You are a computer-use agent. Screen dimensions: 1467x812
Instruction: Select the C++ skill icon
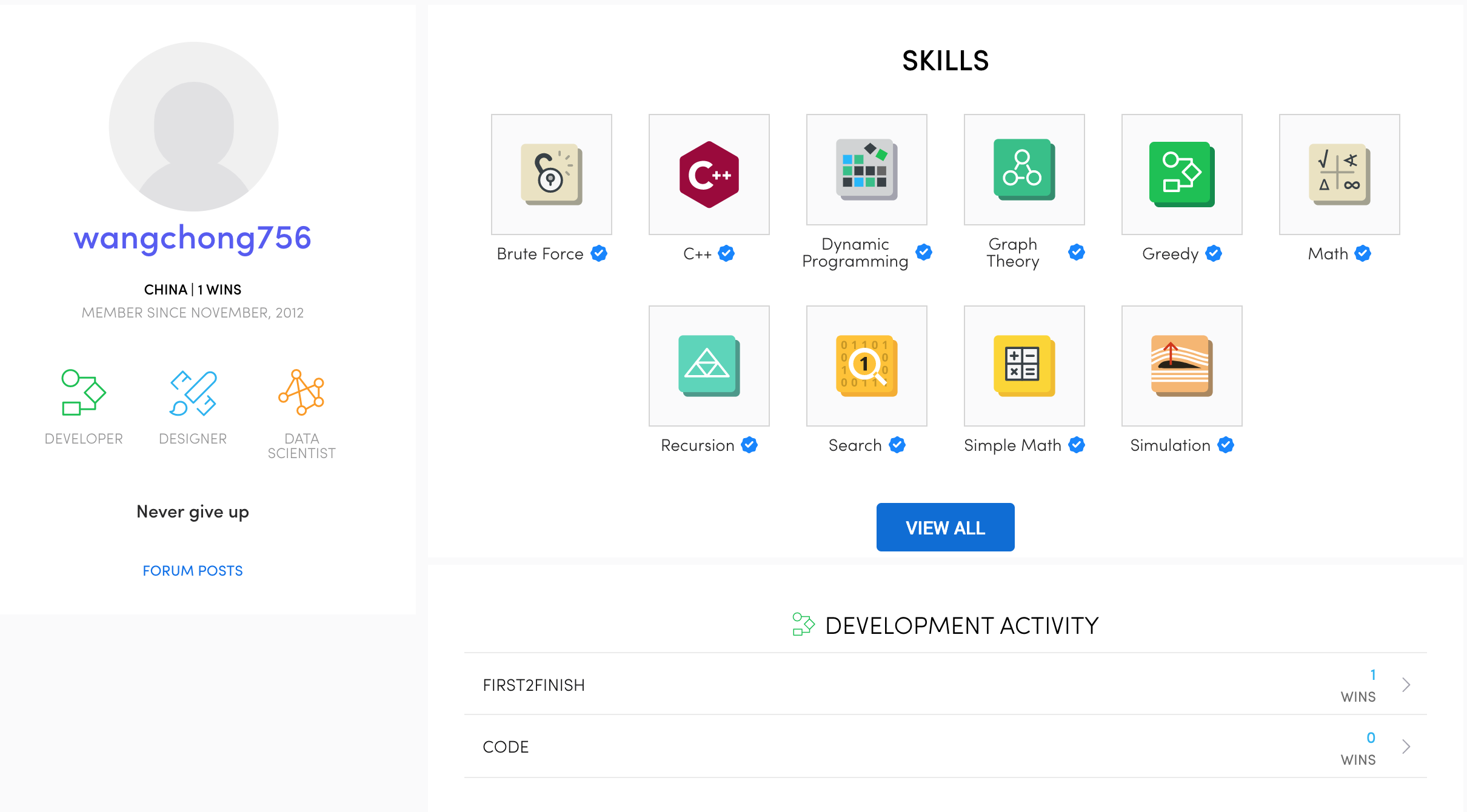click(709, 175)
